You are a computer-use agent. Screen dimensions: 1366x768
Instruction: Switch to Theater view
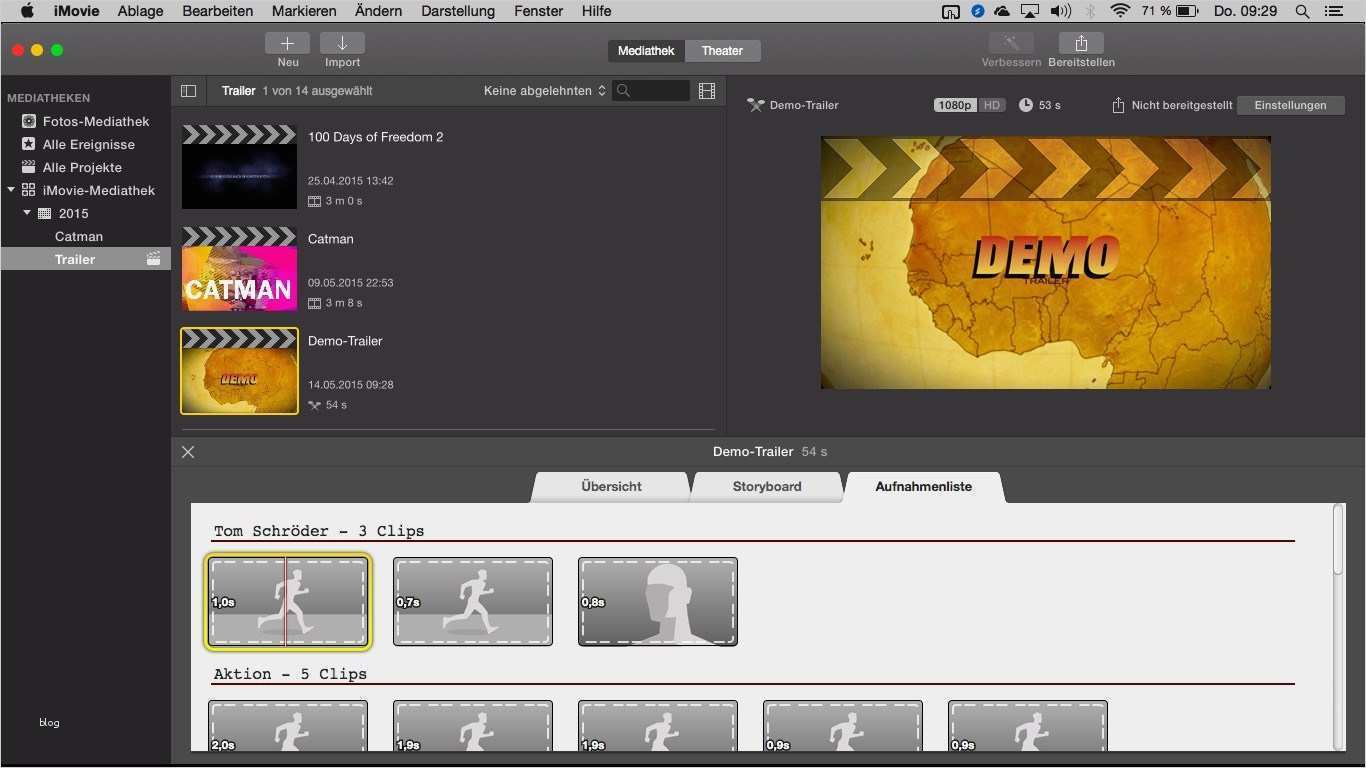pos(722,50)
